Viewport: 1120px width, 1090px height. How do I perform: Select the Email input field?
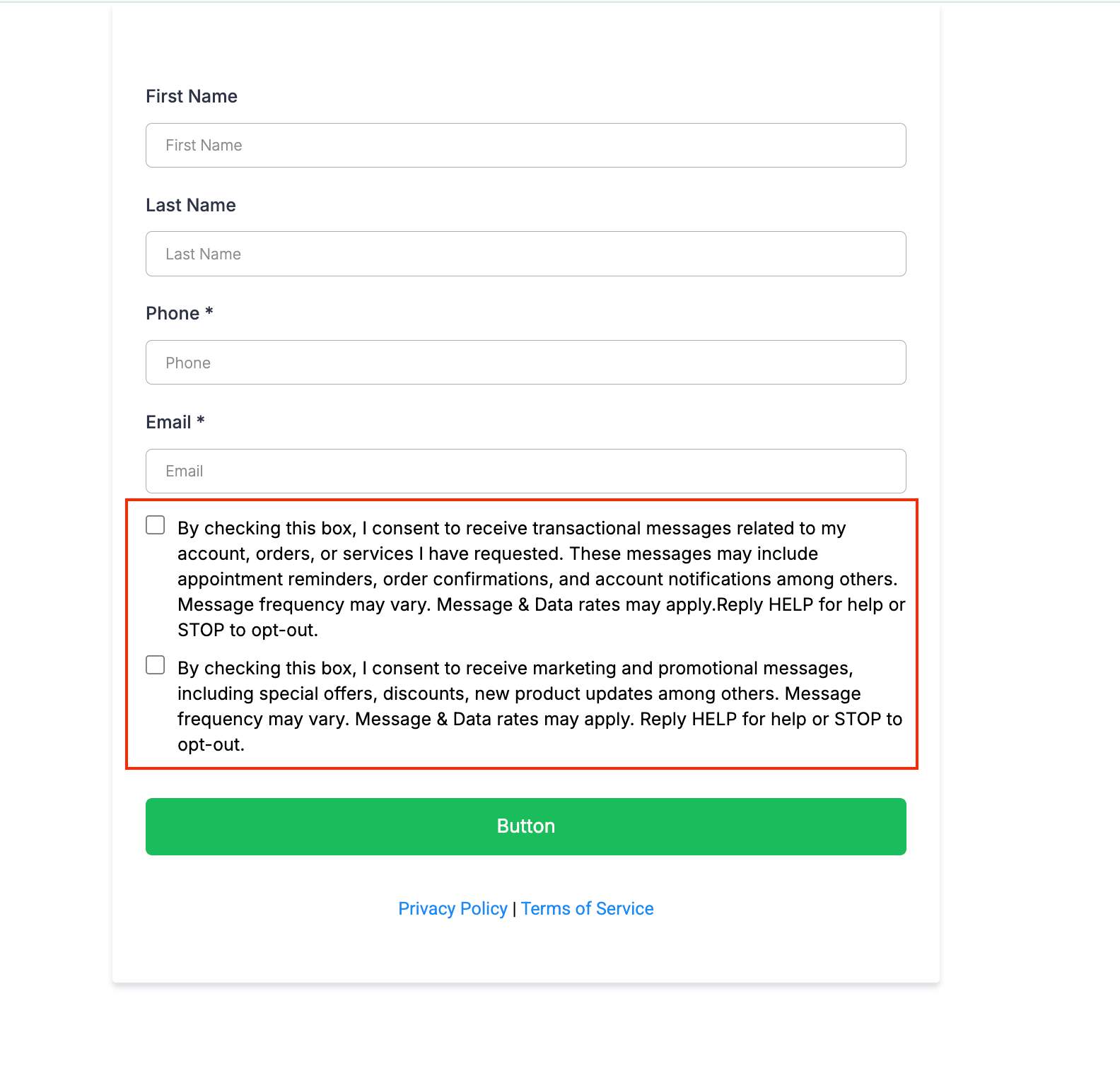tap(525, 471)
